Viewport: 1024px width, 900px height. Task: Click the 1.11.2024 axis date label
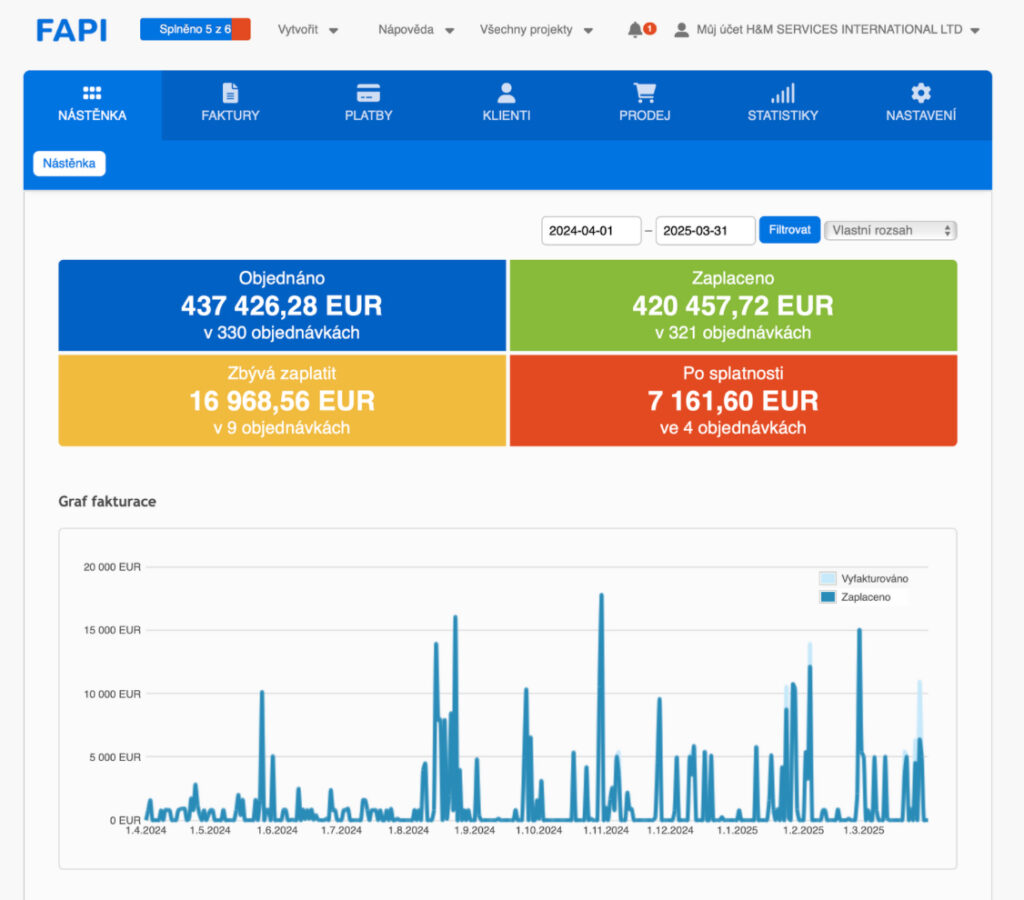pyautogui.click(x=605, y=830)
